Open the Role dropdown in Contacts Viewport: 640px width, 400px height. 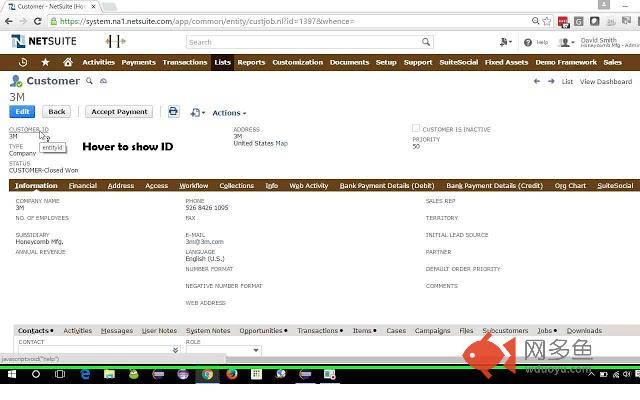[x=222, y=350]
